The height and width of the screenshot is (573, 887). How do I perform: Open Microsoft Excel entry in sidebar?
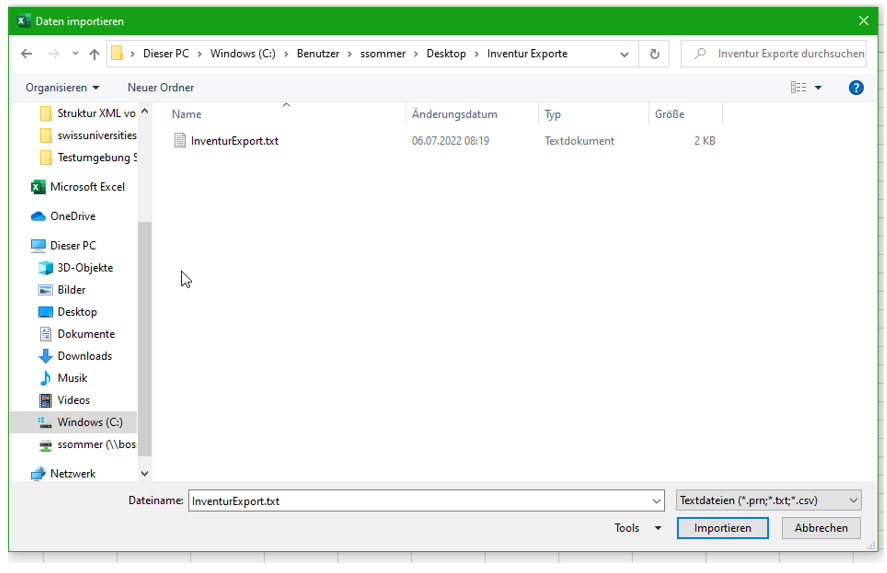point(86,187)
